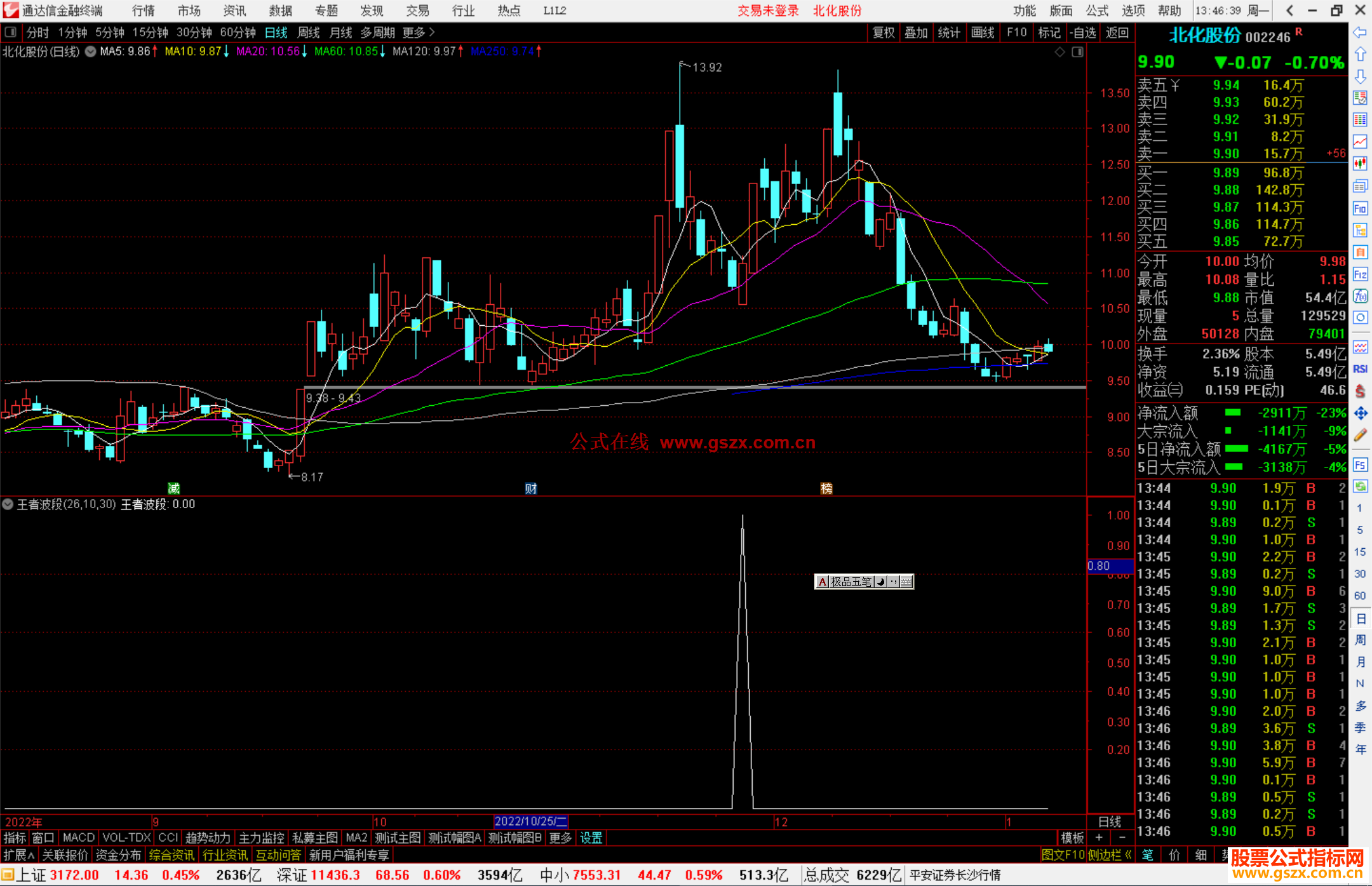Image resolution: width=1372 pixels, height=886 pixels.
Task: Switch to the MACD indicator tab
Action: point(79,838)
